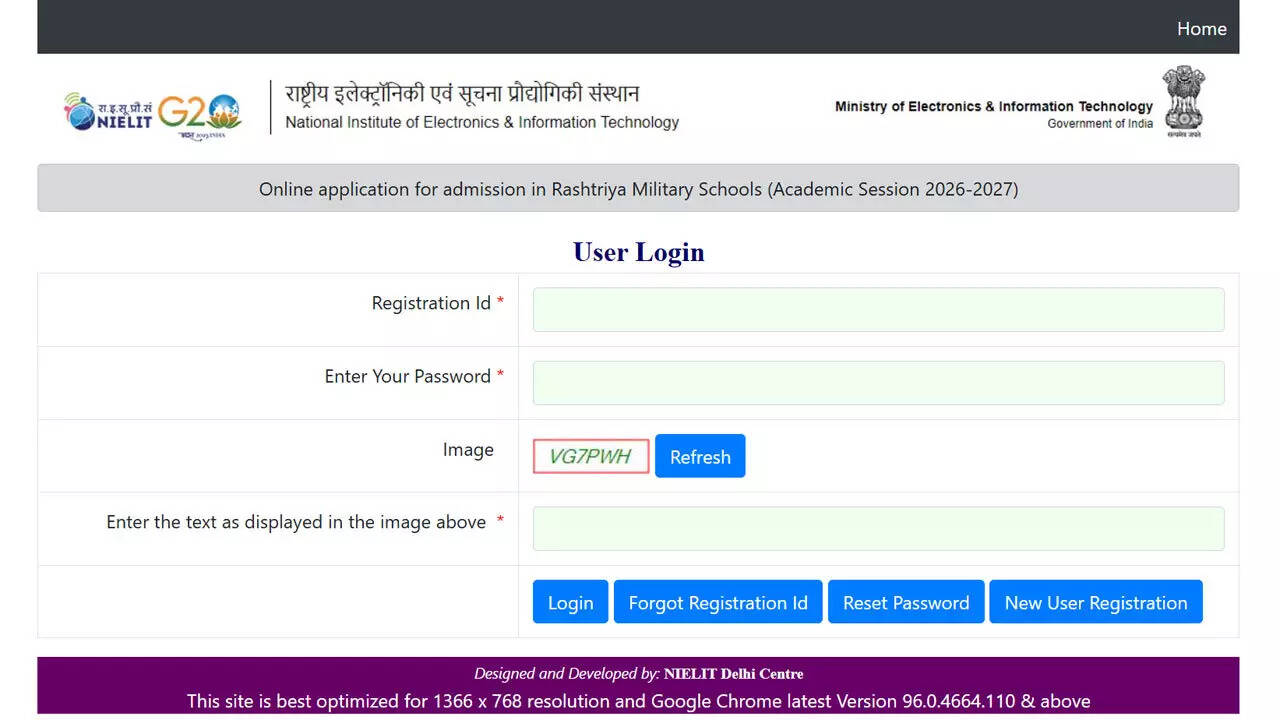
Task: Click the Hindi institute name heading
Action: (x=462, y=94)
